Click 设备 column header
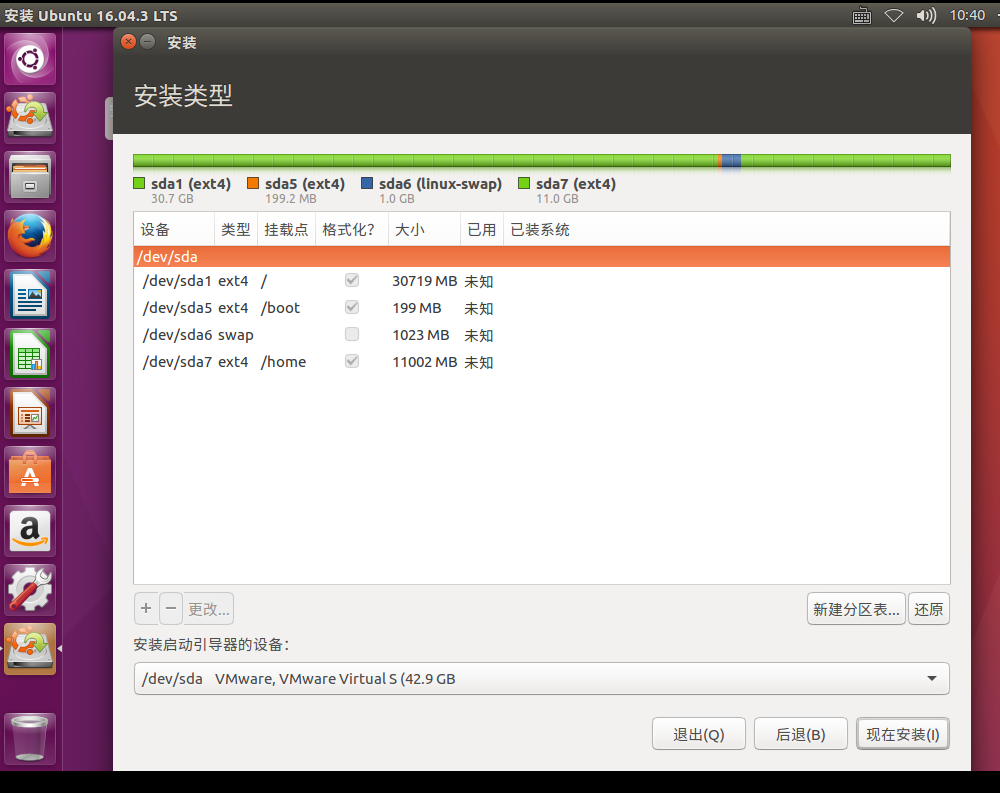The width and height of the screenshot is (1000, 793). (x=174, y=229)
